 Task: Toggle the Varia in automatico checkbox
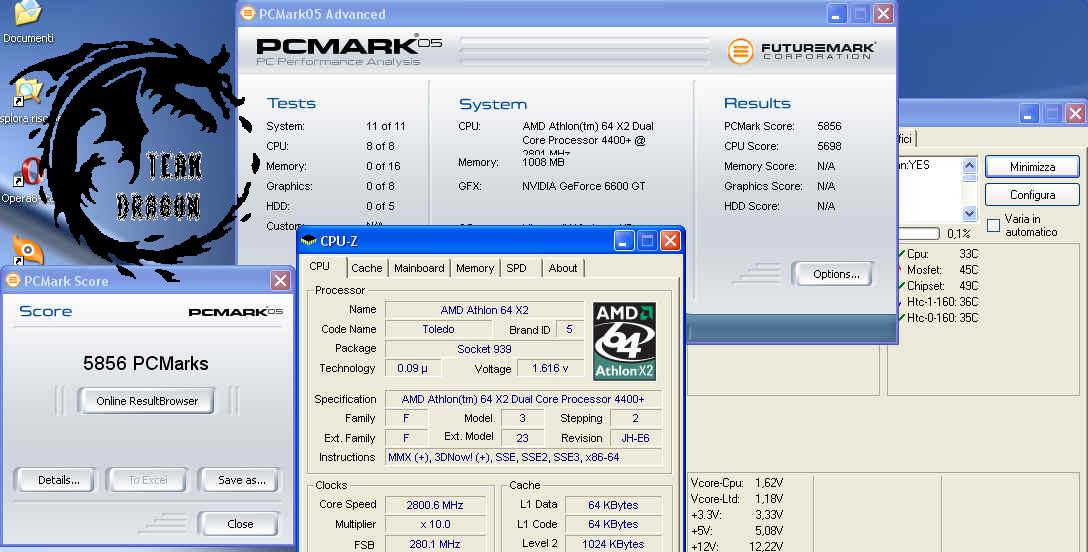pos(993,225)
